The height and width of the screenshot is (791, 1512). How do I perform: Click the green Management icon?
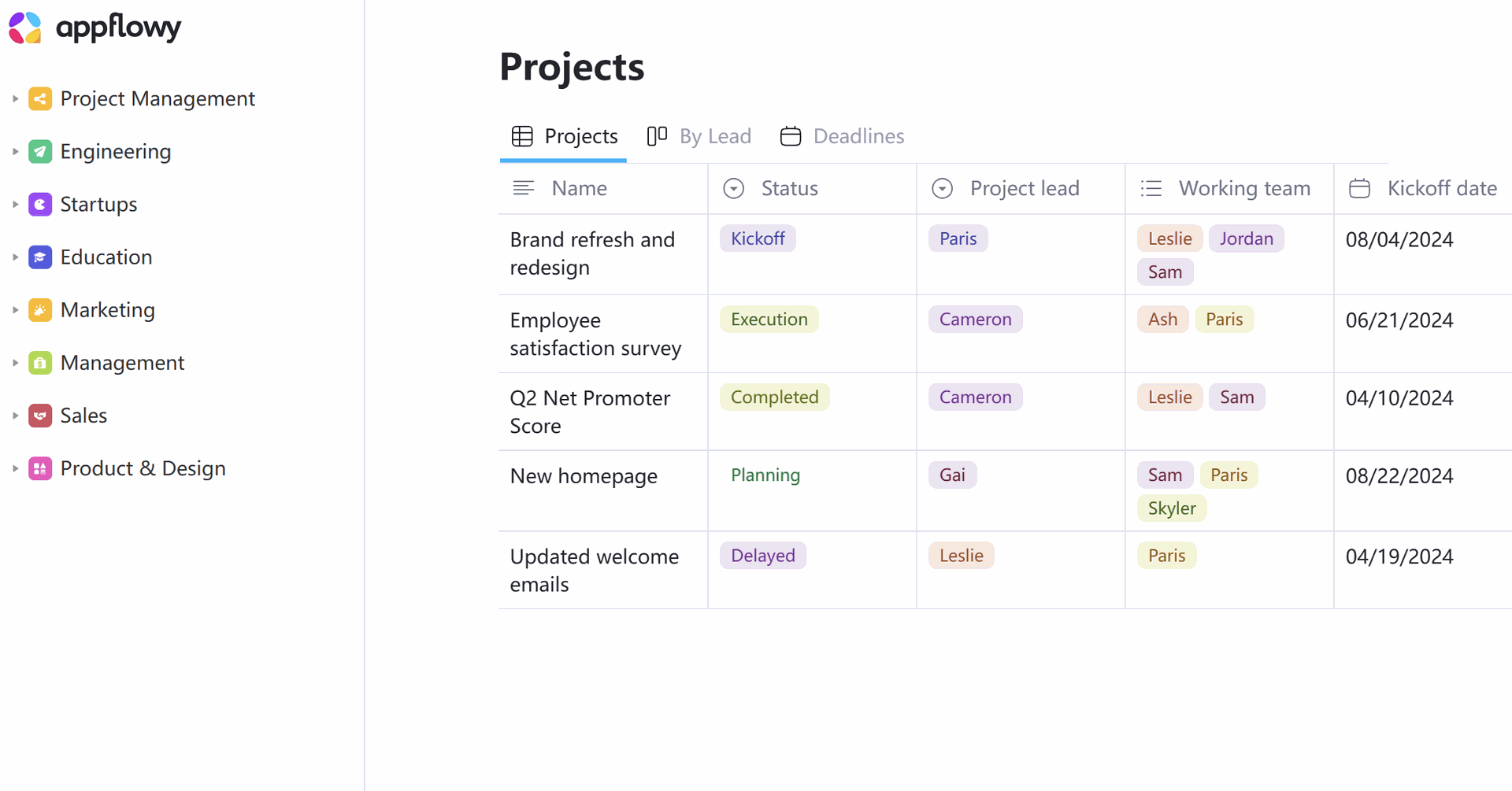[40, 363]
